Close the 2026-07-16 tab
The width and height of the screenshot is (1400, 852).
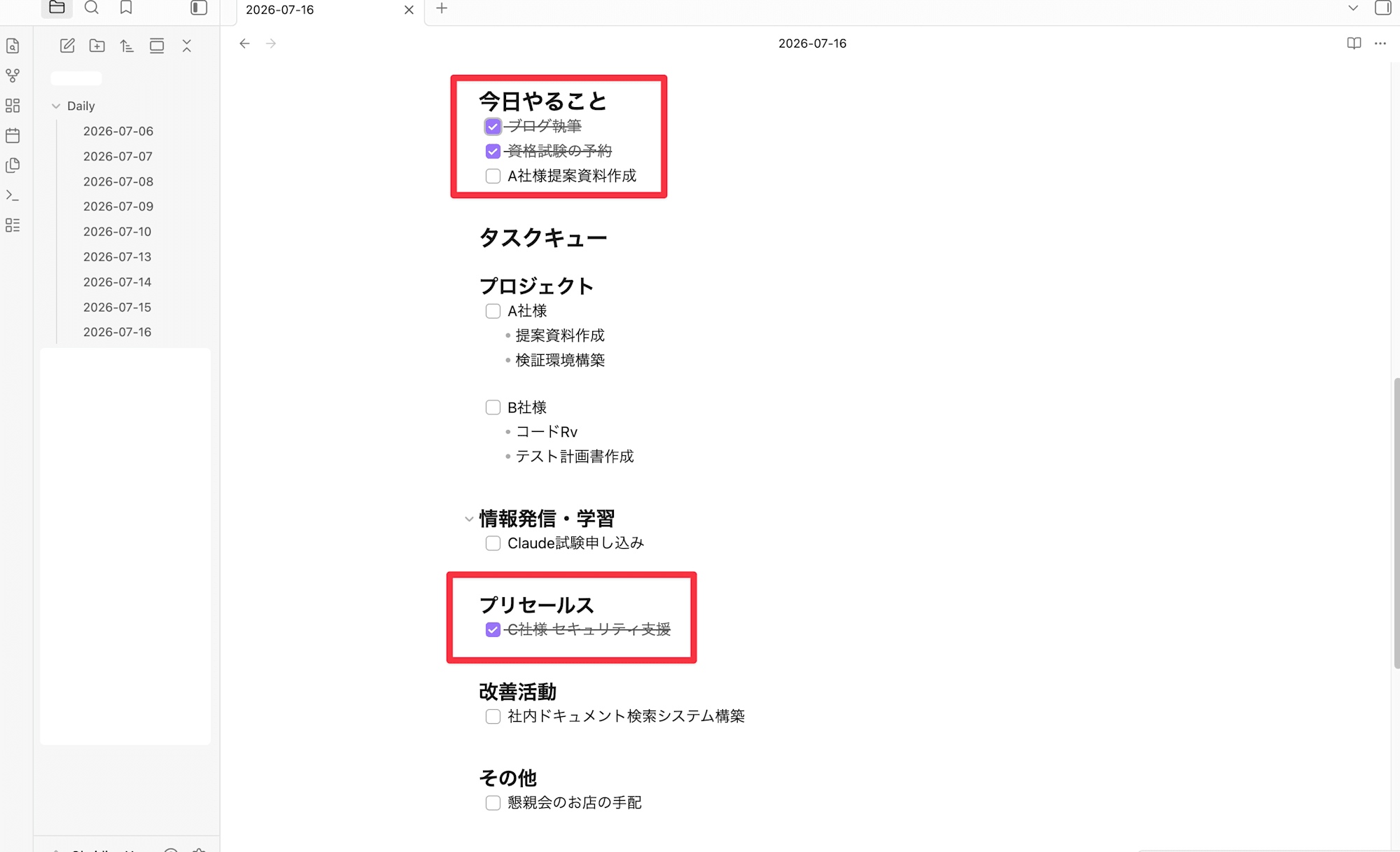(x=409, y=10)
